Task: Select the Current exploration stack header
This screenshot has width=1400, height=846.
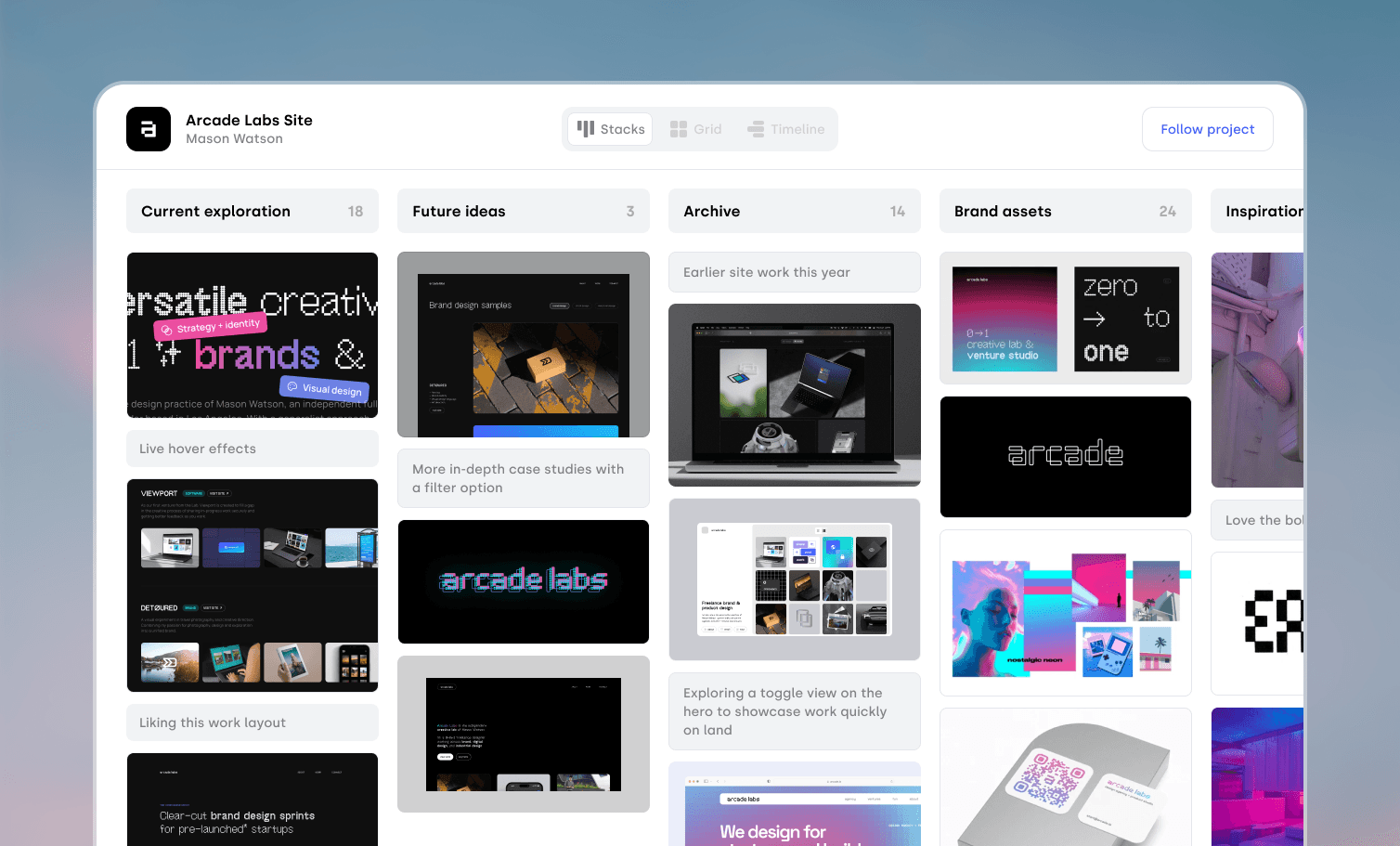Action: coord(253,211)
